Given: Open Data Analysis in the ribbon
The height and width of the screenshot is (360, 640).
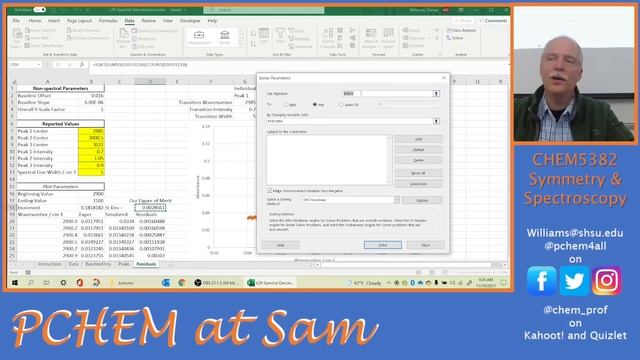Looking at the screenshot, I should coord(461,31).
